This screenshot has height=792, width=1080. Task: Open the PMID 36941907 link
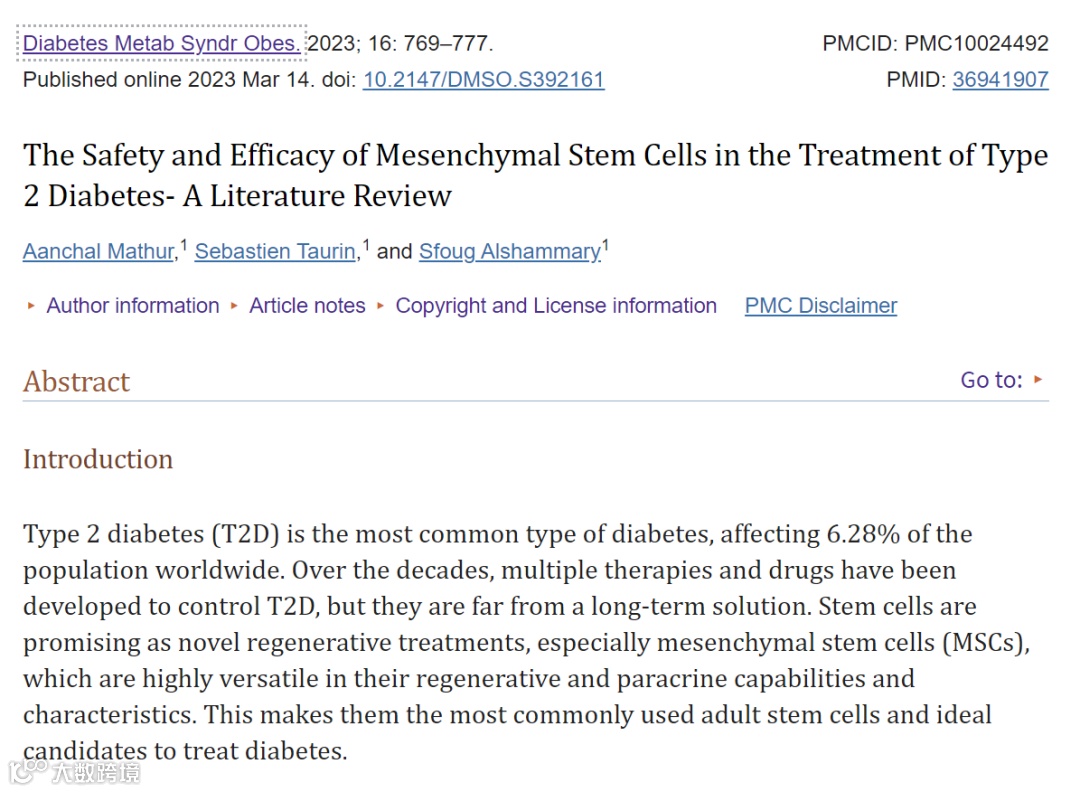coord(1000,79)
